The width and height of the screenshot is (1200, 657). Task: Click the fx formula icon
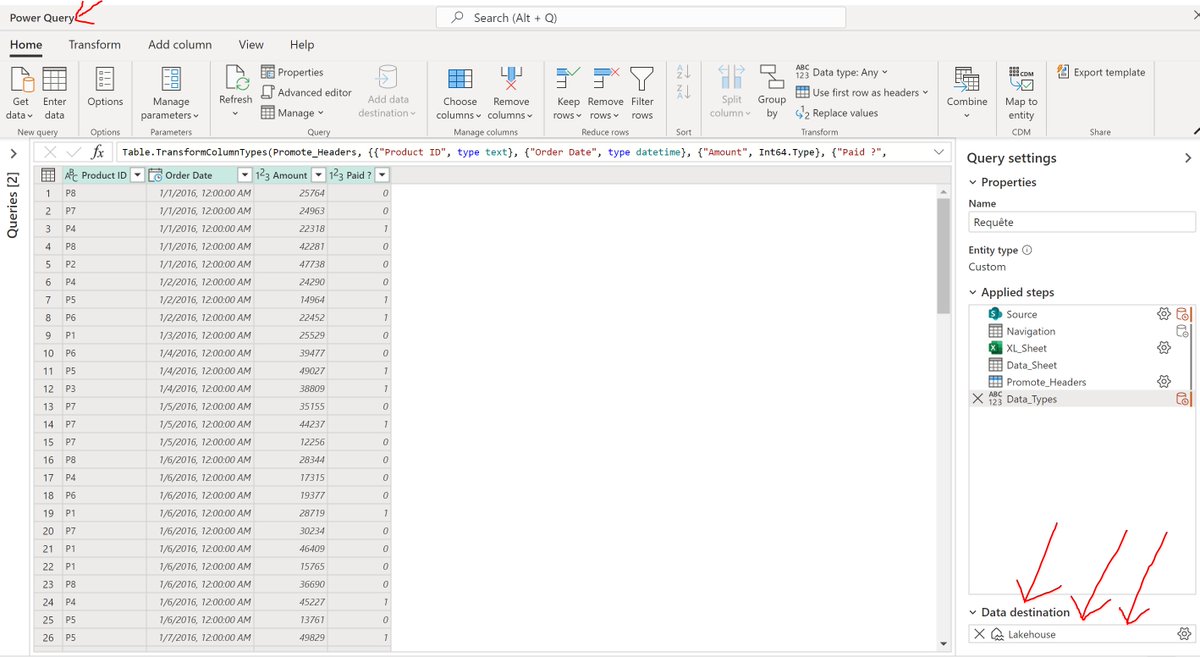[x=98, y=152]
